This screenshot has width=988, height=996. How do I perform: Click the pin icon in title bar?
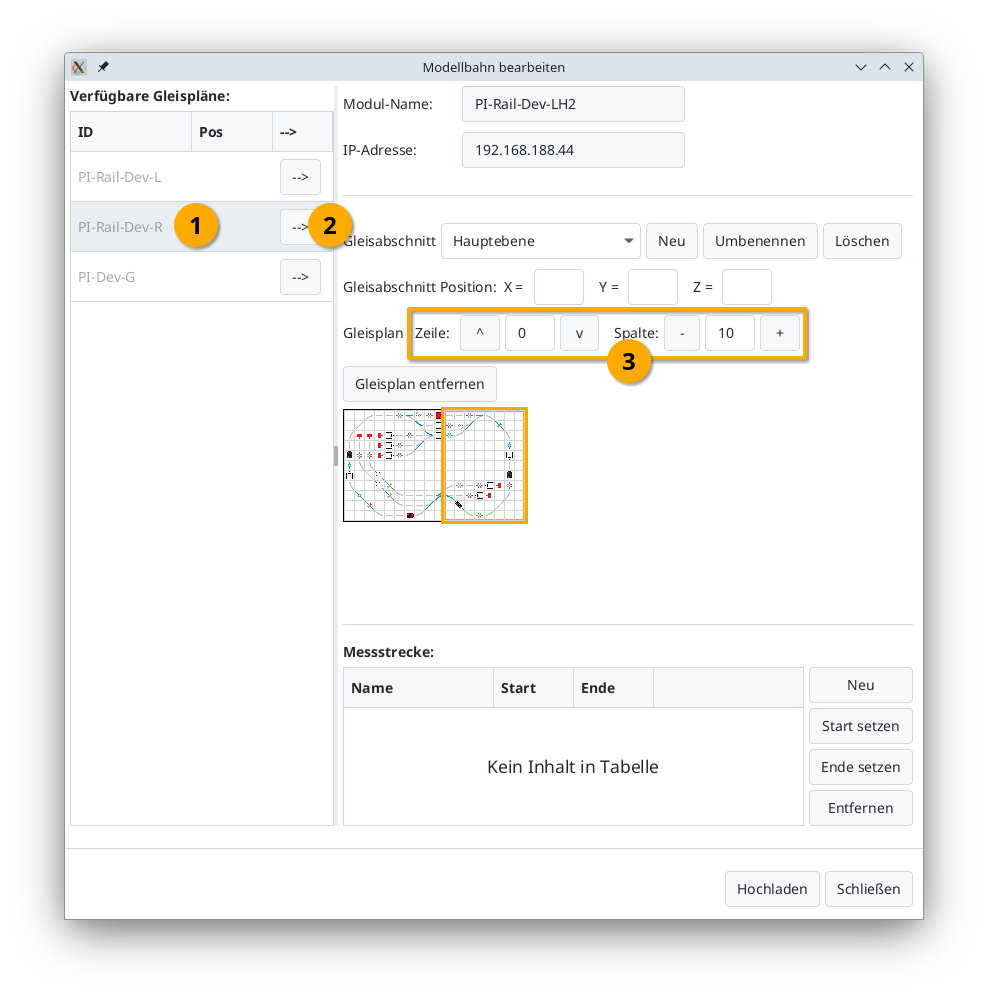[103, 67]
